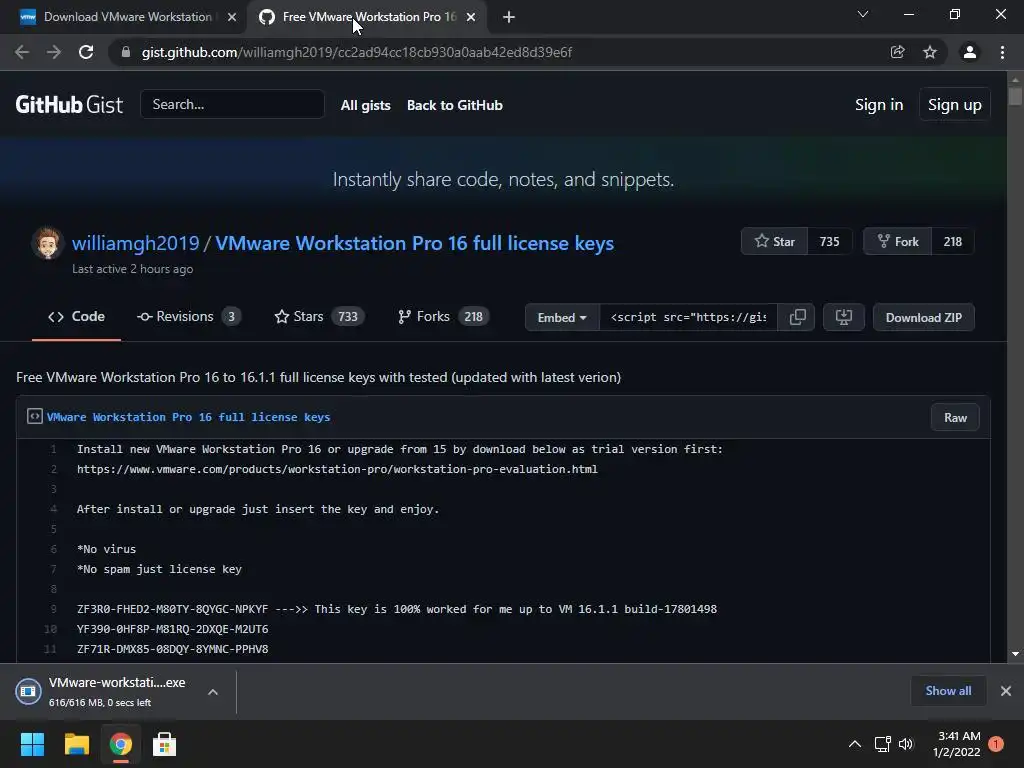Open volume tray icon
The image size is (1024, 768).
[x=906, y=744]
